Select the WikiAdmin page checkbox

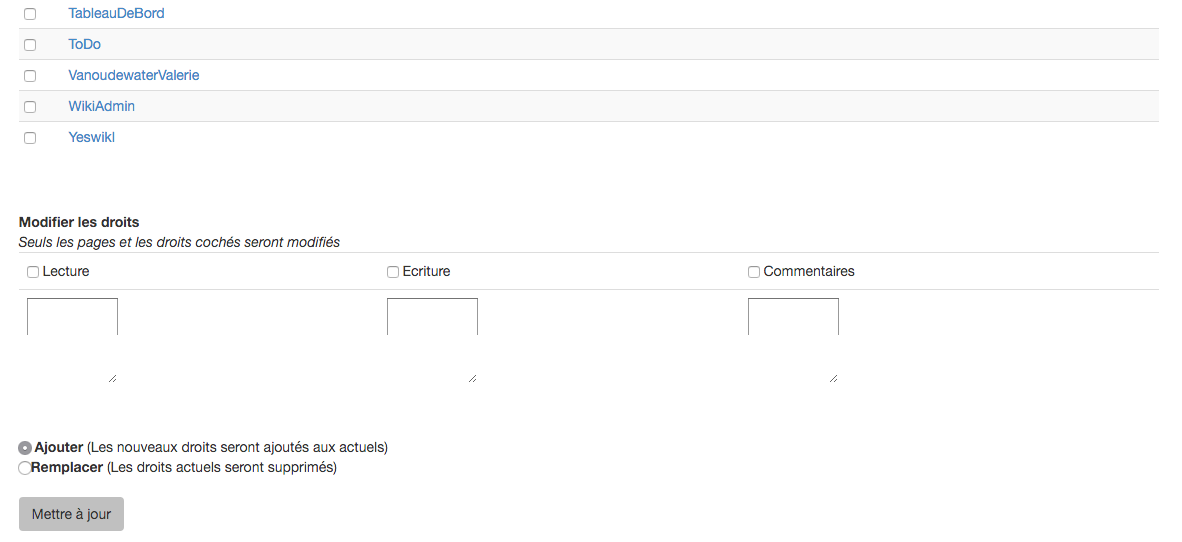30,107
